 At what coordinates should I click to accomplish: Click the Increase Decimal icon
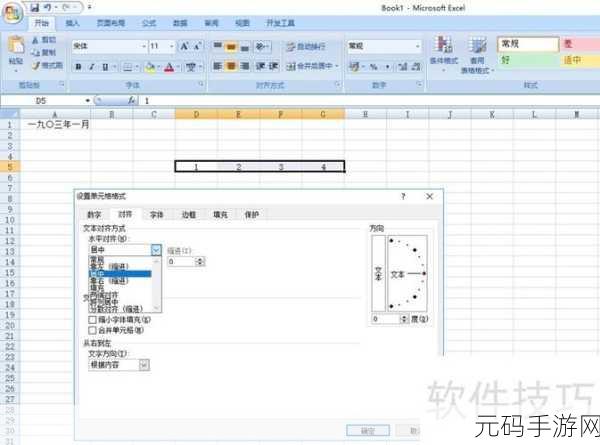click(403, 67)
